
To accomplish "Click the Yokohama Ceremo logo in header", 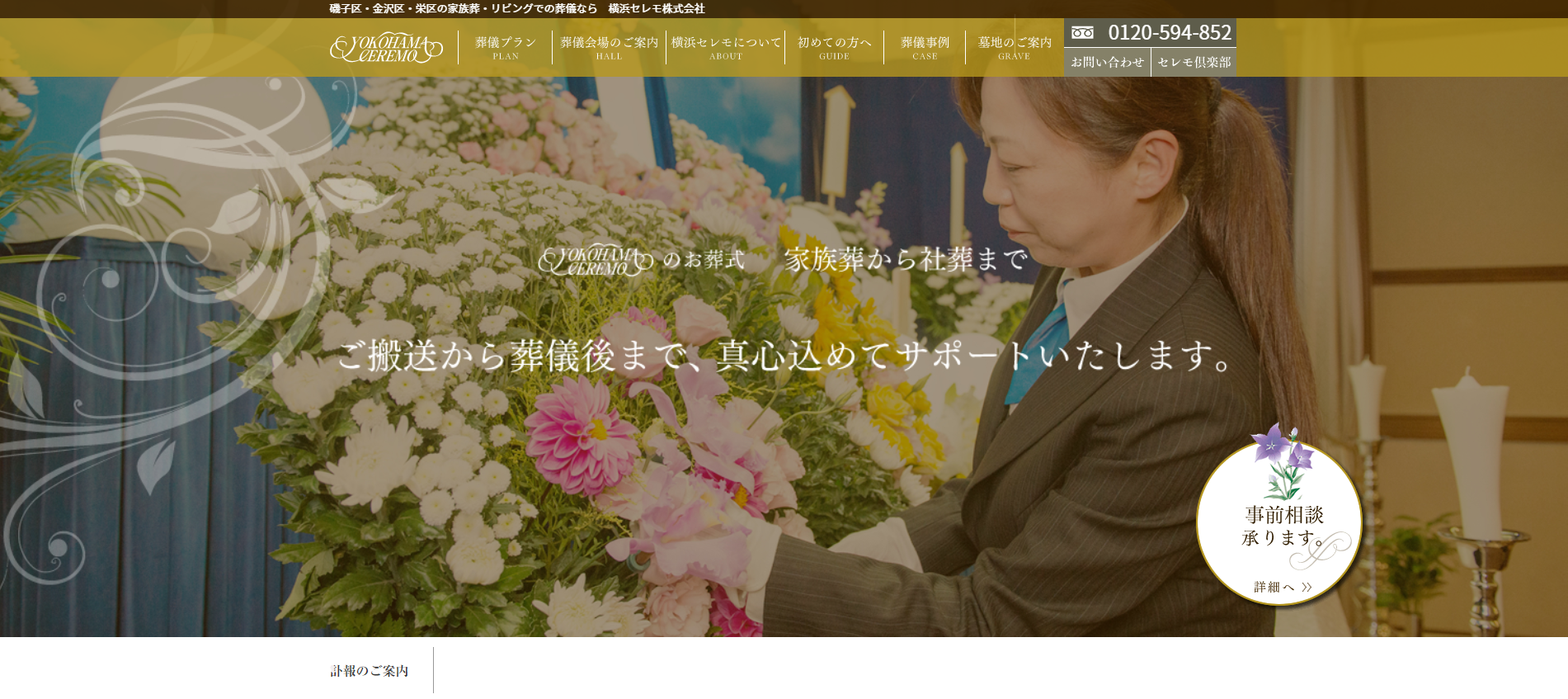I will pyautogui.click(x=386, y=48).
